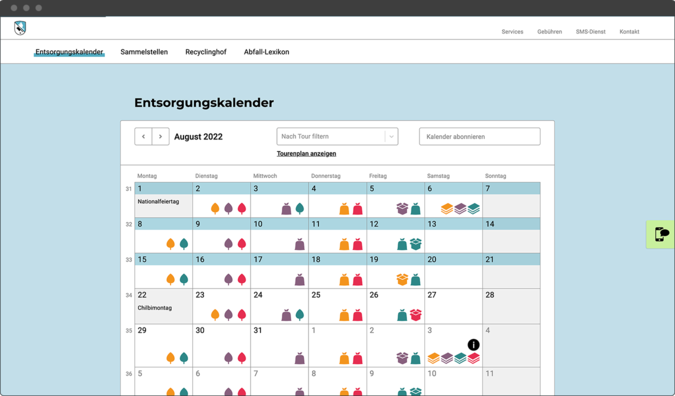
Task: Open the Nach Tour filtern dropdown
Action: point(338,136)
